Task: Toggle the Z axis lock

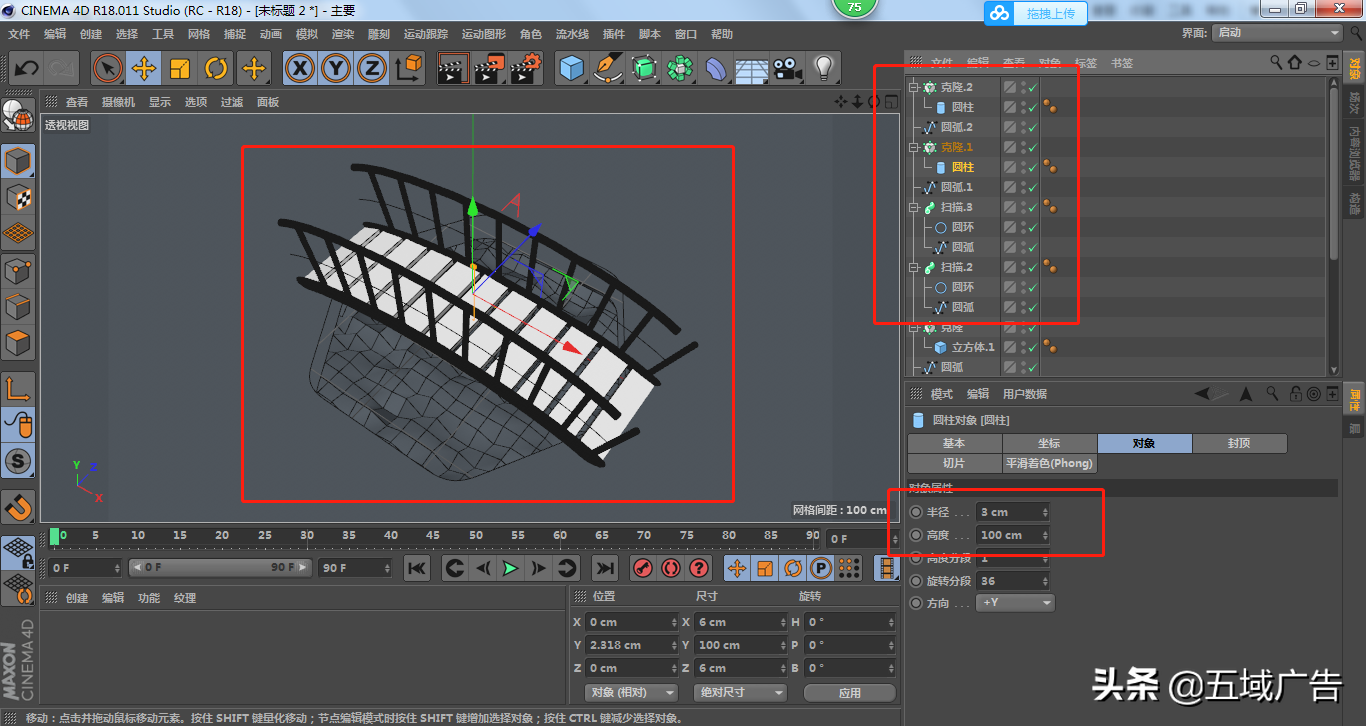Action: point(372,69)
